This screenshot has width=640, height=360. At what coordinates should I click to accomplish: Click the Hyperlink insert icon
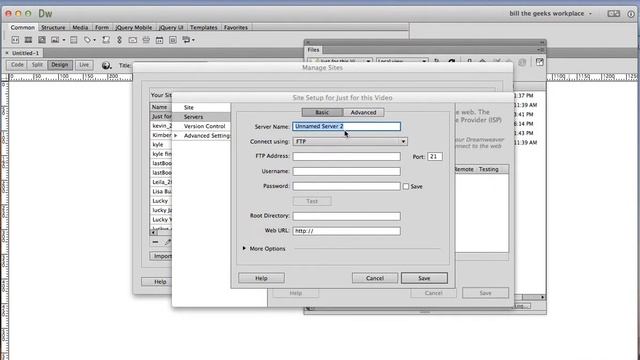(119, 40)
